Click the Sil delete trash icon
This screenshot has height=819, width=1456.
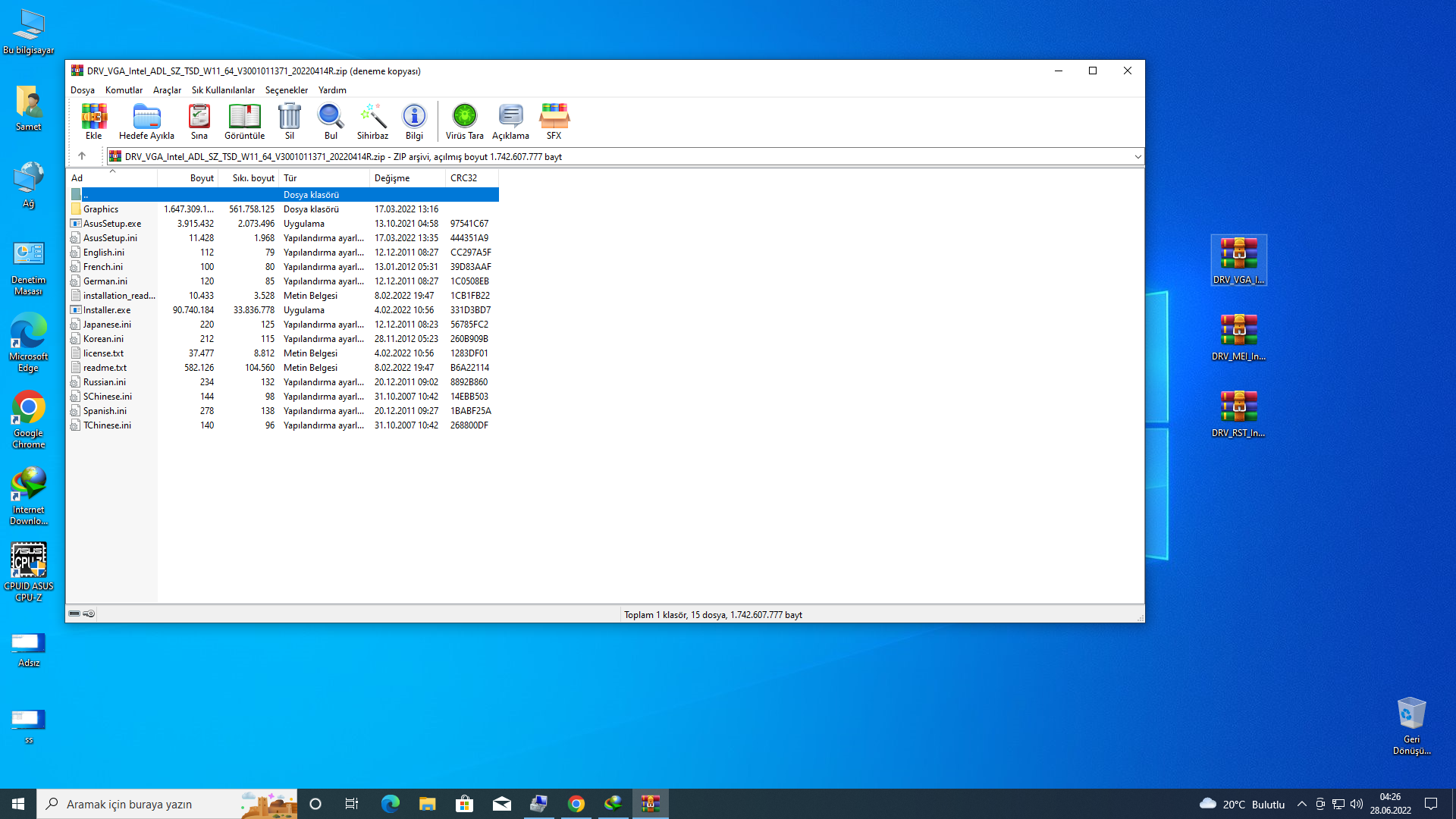click(x=289, y=121)
